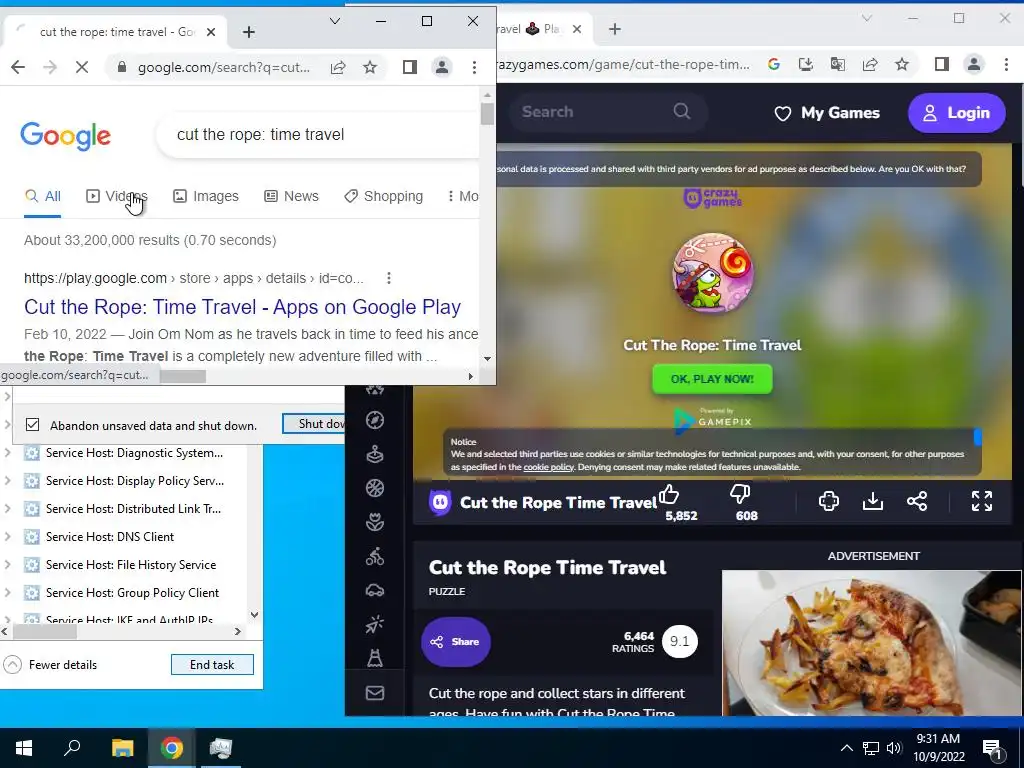The height and width of the screenshot is (768, 1024).
Task: Open the Windows Start menu
Action: pyautogui.click(x=24, y=748)
